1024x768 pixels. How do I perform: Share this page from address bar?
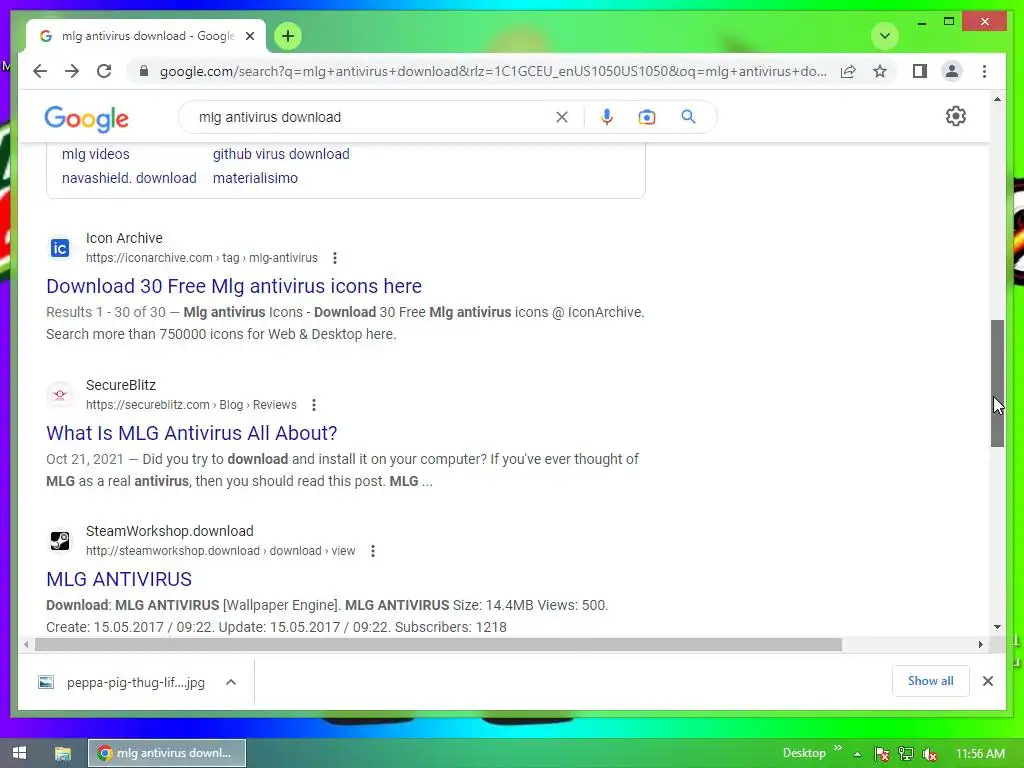pyautogui.click(x=848, y=71)
